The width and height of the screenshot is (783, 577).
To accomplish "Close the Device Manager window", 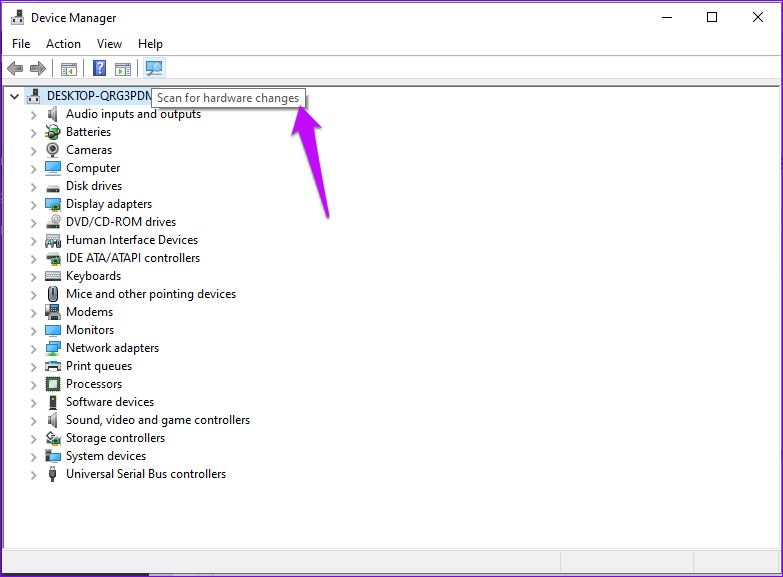I will pyautogui.click(x=758, y=17).
